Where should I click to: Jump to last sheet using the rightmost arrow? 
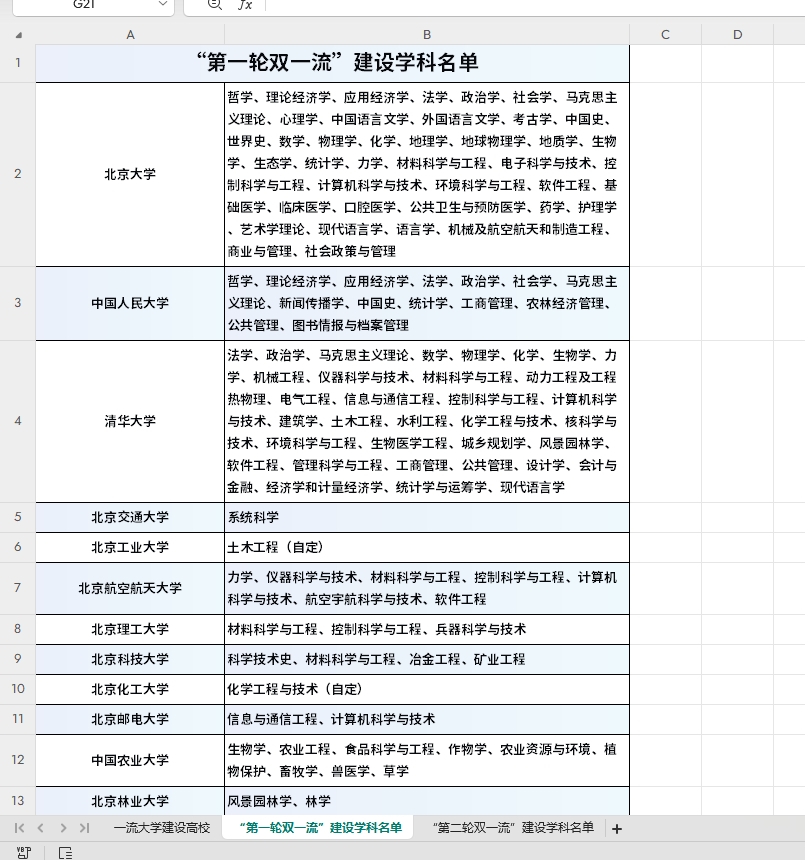click(86, 828)
